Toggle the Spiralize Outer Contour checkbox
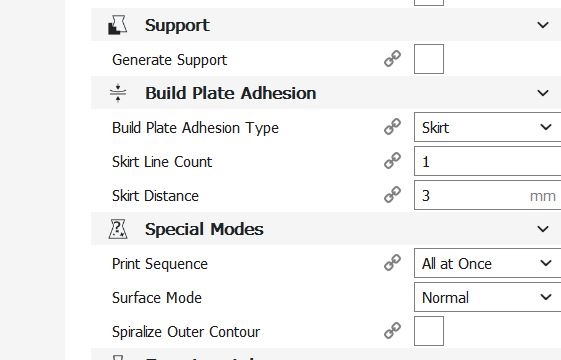The image size is (561, 360). [x=429, y=331]
